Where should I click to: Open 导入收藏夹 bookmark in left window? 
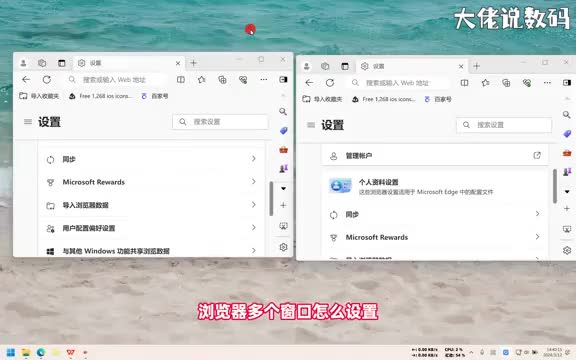[39, 96]
